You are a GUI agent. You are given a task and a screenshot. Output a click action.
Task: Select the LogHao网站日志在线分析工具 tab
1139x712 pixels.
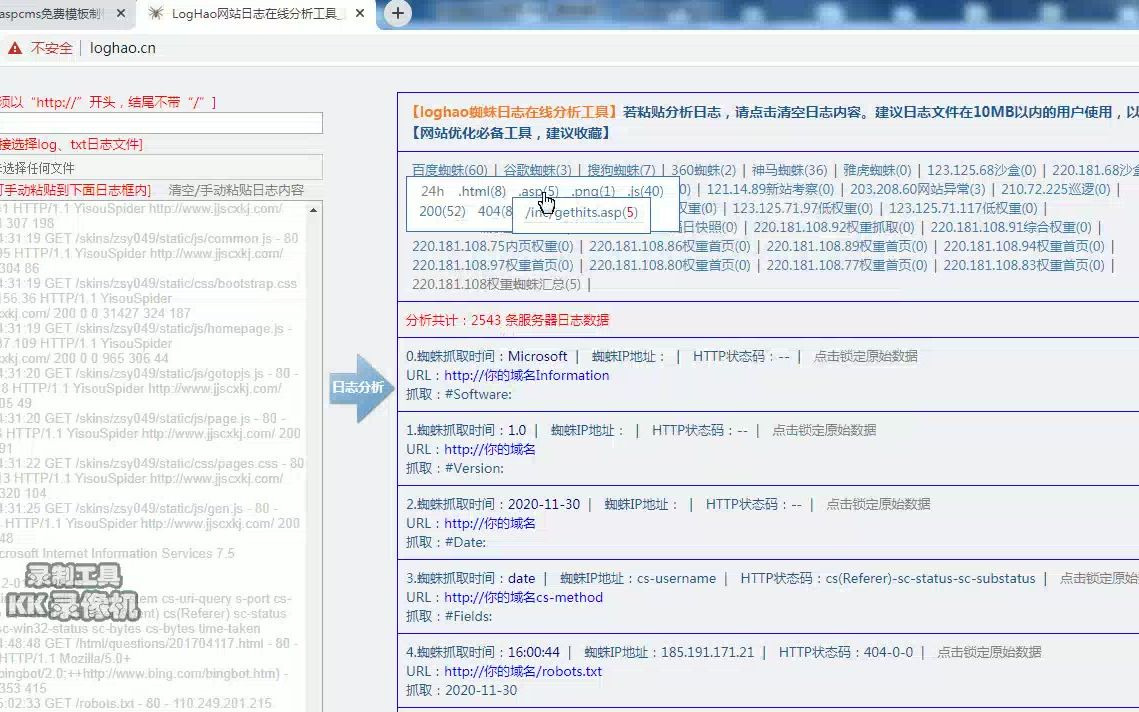tap(254, 13)
